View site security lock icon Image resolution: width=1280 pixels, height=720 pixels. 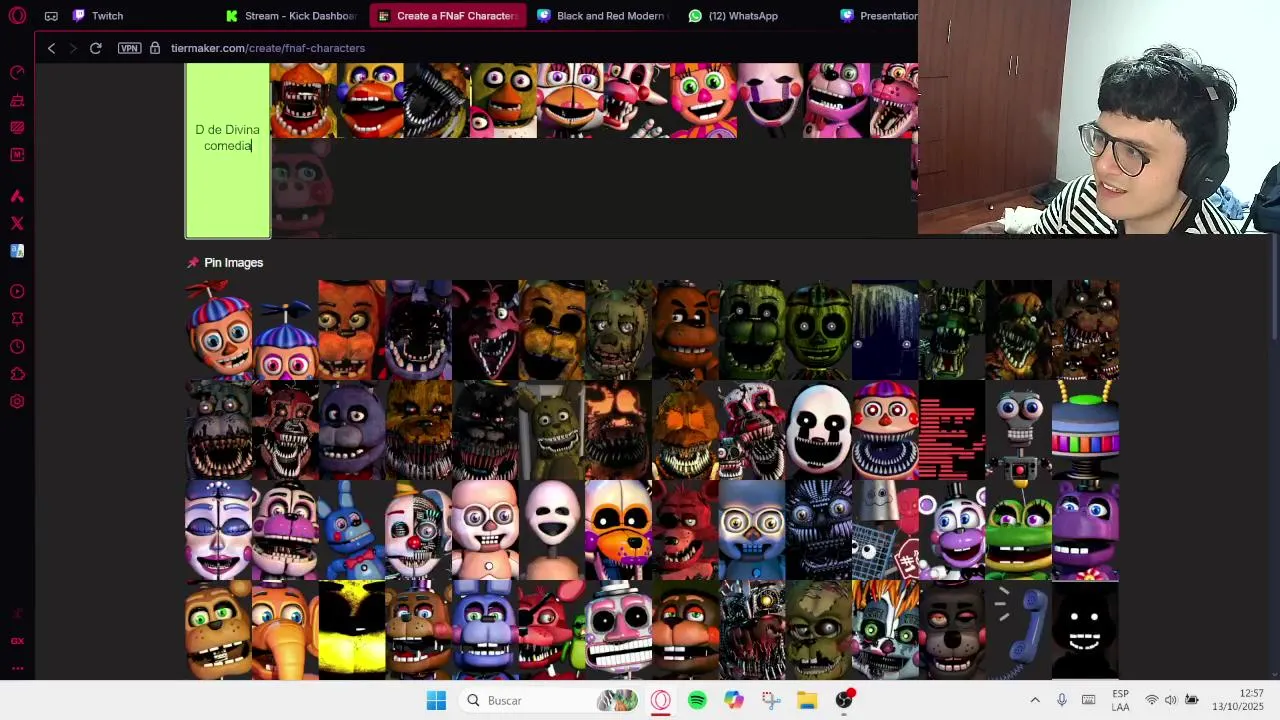point(155,48)
